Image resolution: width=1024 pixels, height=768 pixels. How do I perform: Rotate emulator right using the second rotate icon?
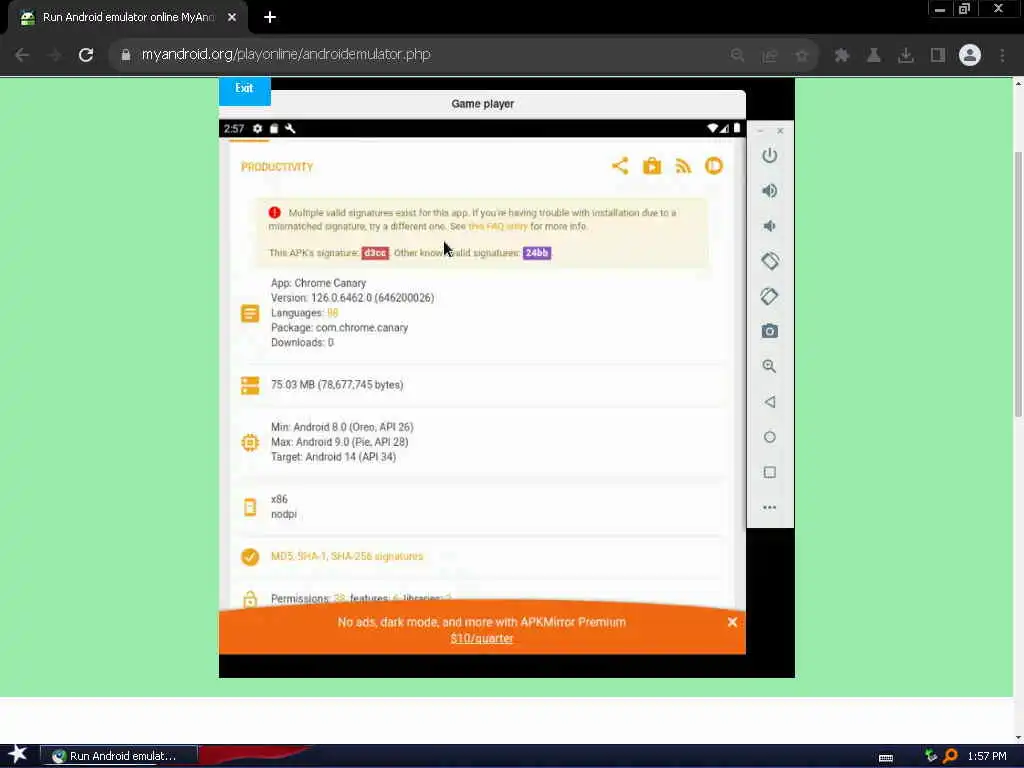[x=769, y=296]
